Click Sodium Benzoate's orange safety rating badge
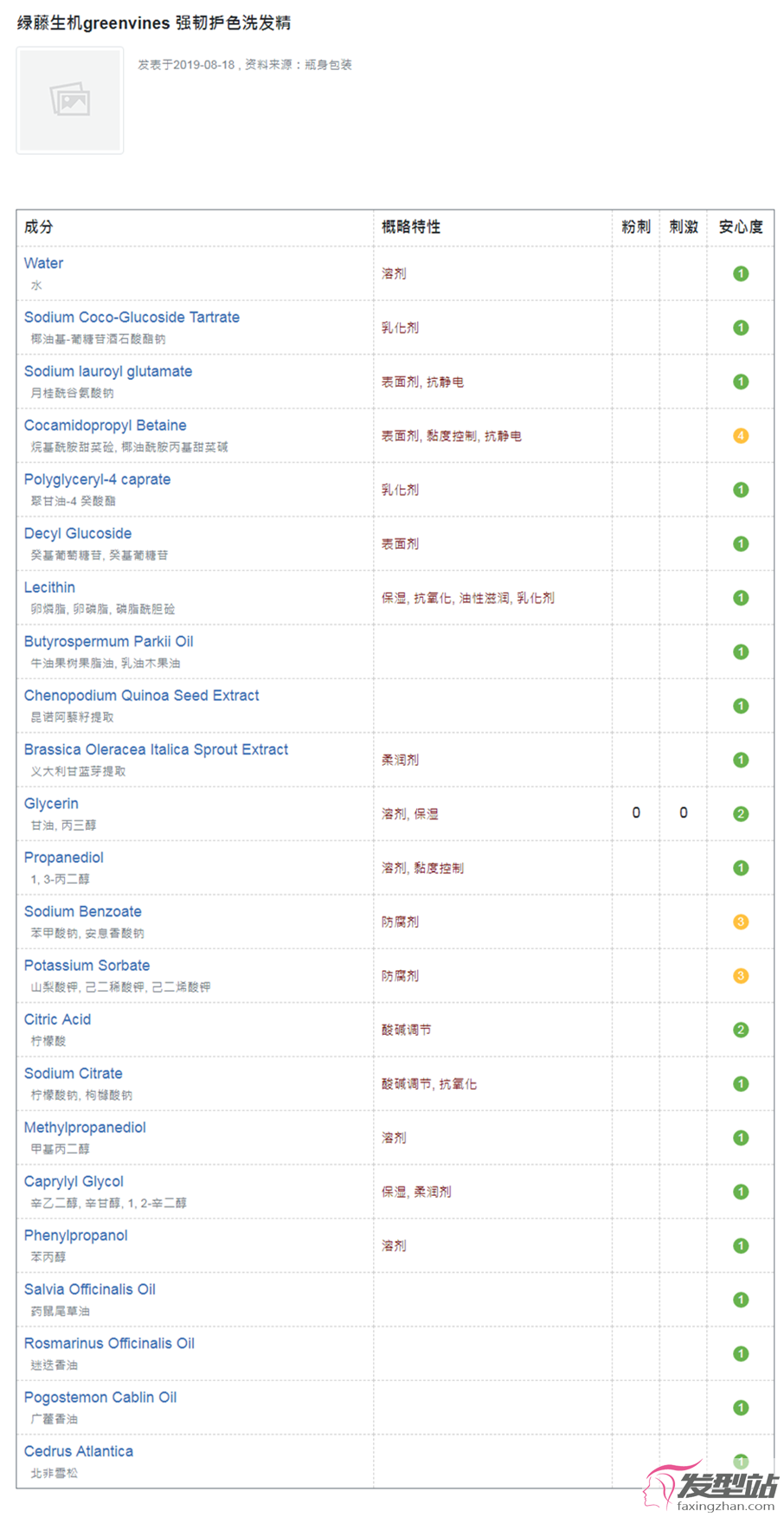The height and width of the screenshot is (1517, 784). tap(741, 922)
